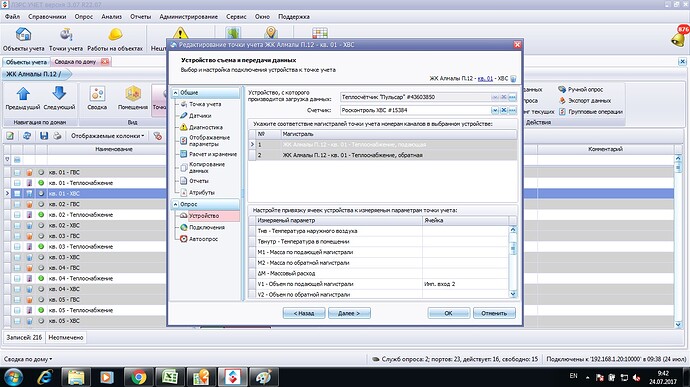Click the ellipsis button of the Счетчик field
690x387 pixels.
point(513,110)
